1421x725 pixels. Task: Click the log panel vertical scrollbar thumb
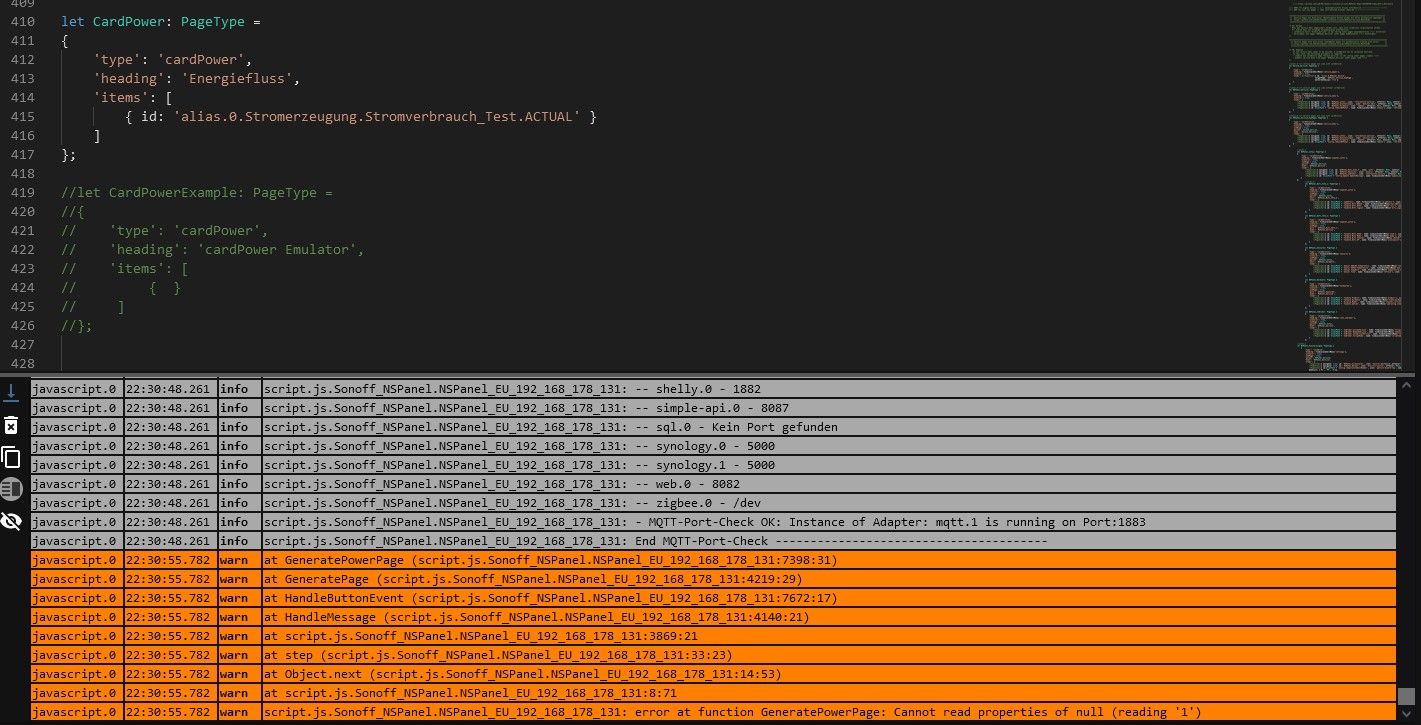point(1407,696)
